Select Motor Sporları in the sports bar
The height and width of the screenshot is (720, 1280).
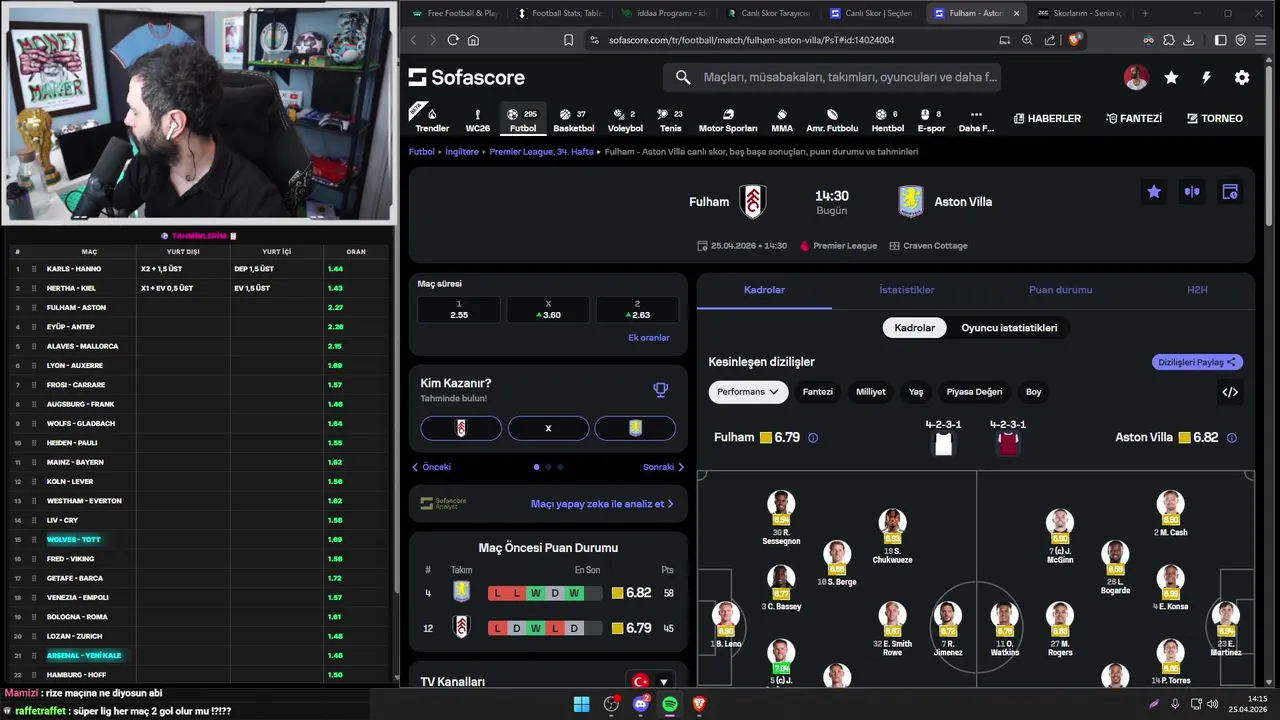[728, 120]
